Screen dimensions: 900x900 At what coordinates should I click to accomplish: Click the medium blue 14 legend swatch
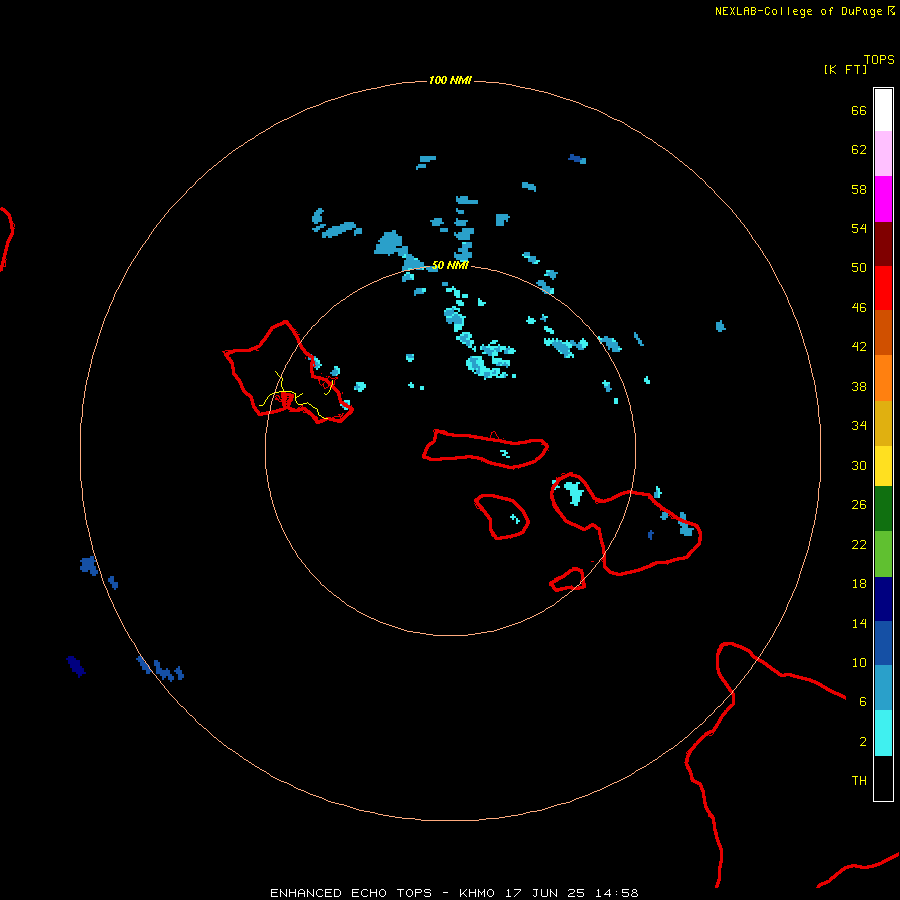[883, 643]
